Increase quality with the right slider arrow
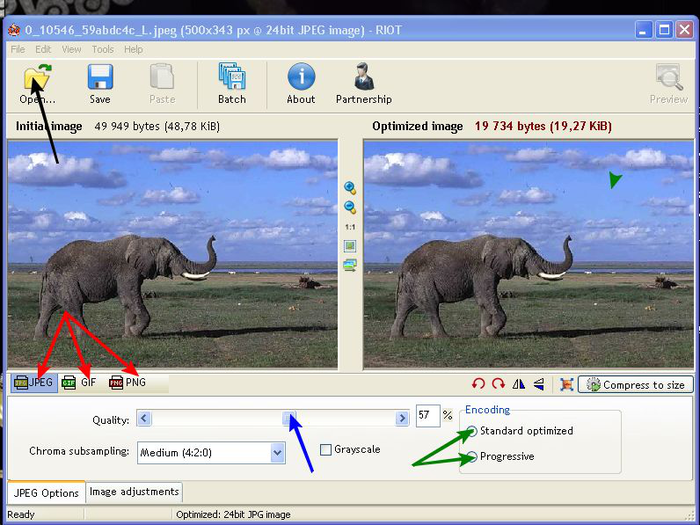 tap(402, 418)
